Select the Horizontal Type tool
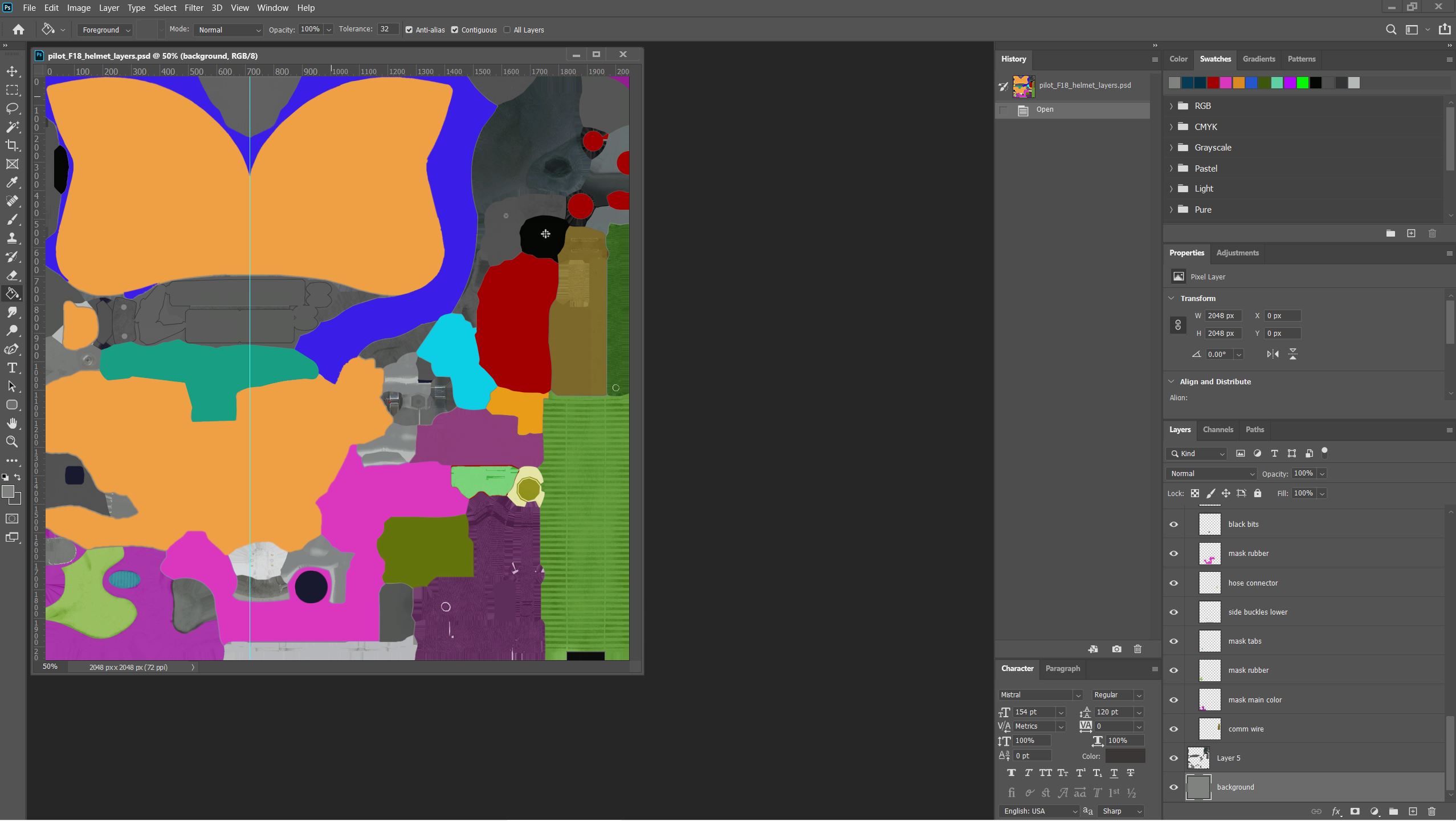The image size is (1456, 821). click(x=12, y=368)
